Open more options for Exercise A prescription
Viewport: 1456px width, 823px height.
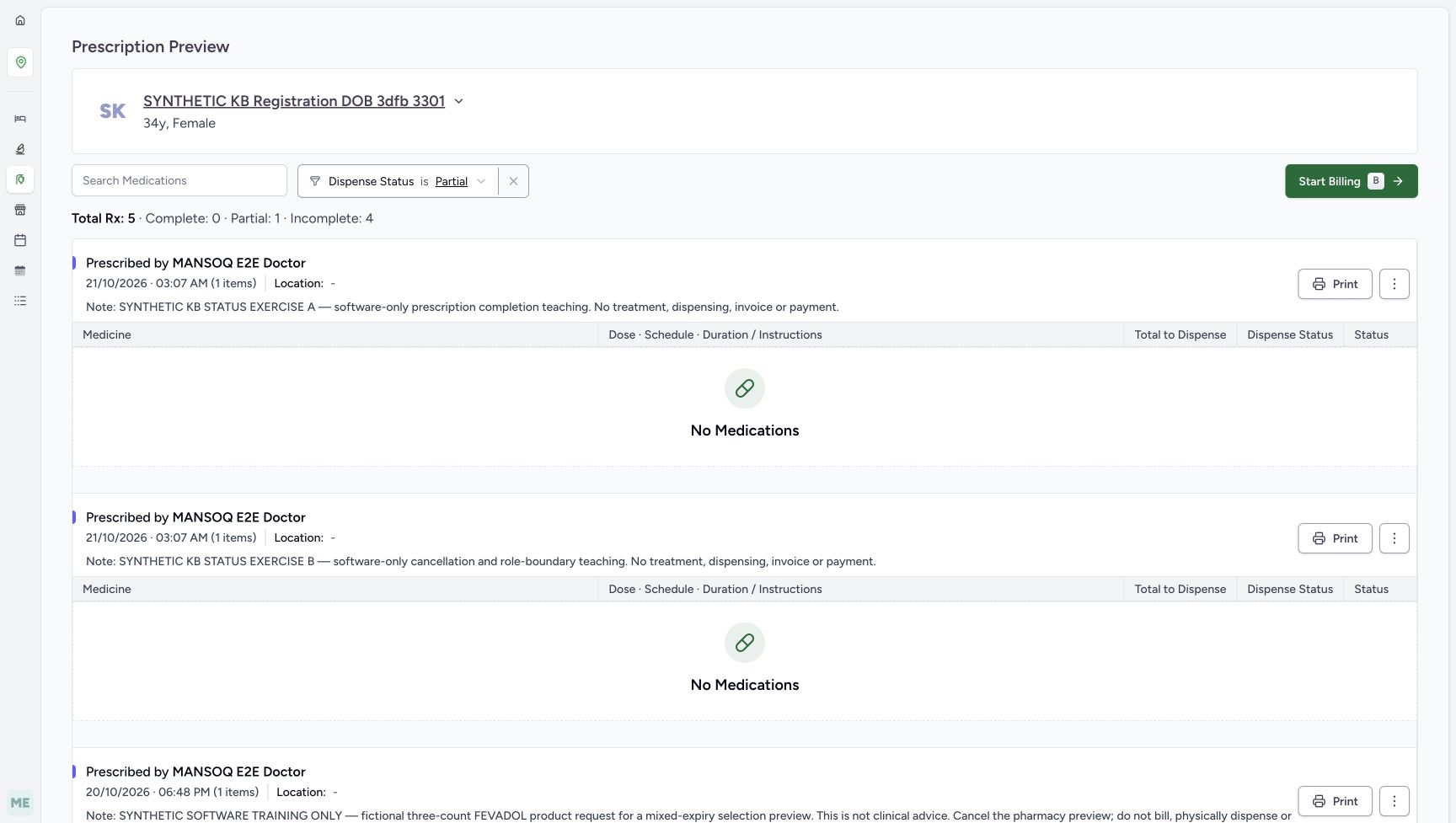(x=1394, y=284)
